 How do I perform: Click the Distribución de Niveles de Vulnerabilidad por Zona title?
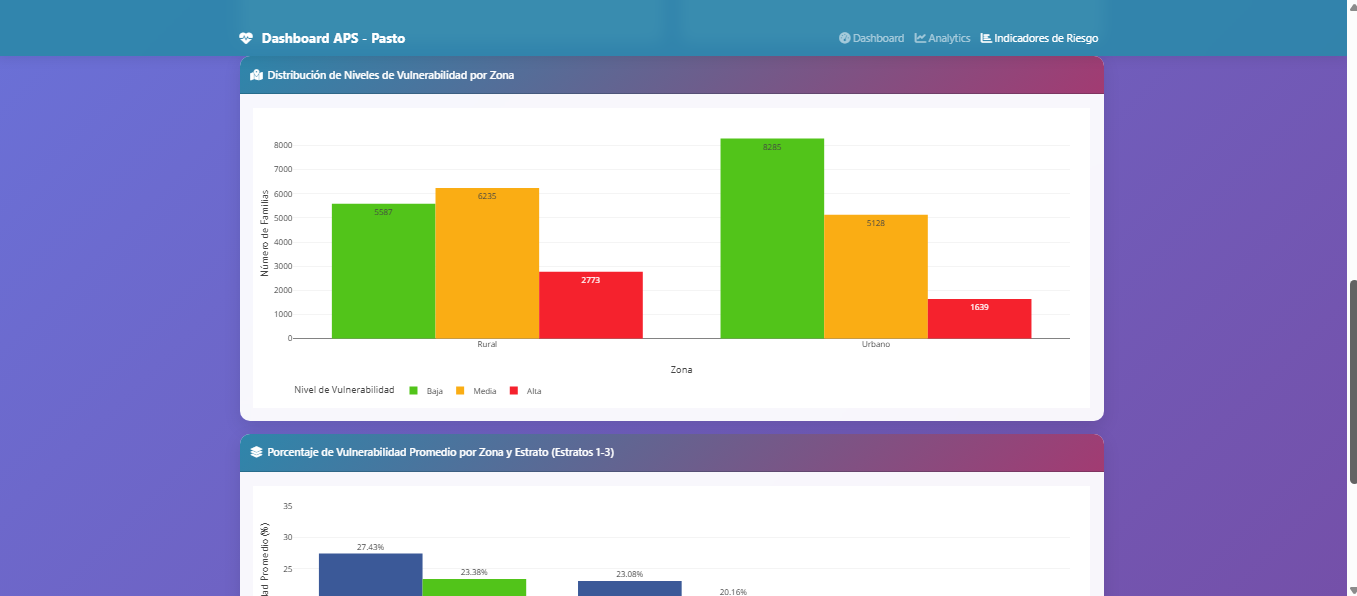coord(391,75)
